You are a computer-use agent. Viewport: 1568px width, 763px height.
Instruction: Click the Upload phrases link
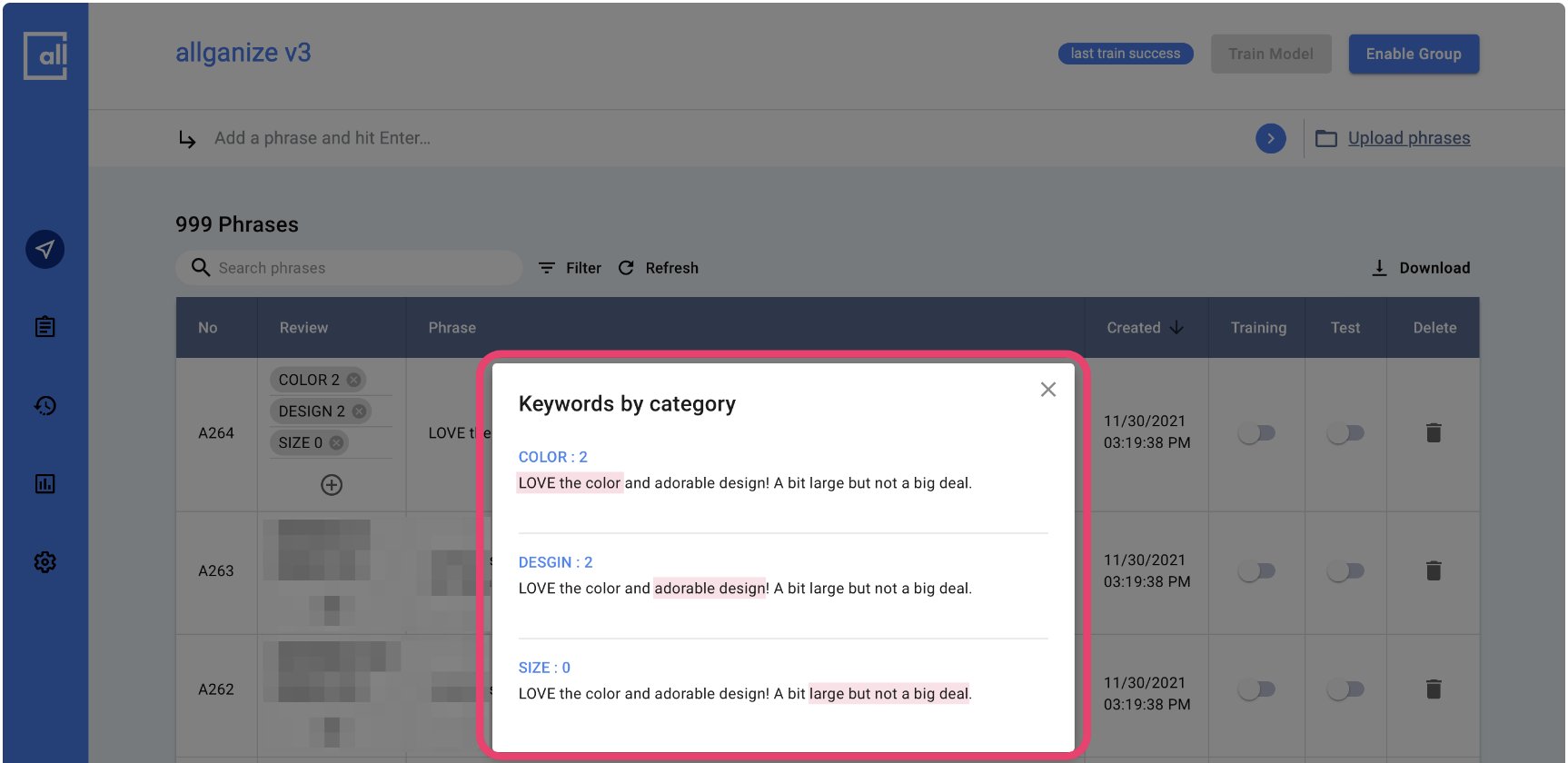point(1408,138)
